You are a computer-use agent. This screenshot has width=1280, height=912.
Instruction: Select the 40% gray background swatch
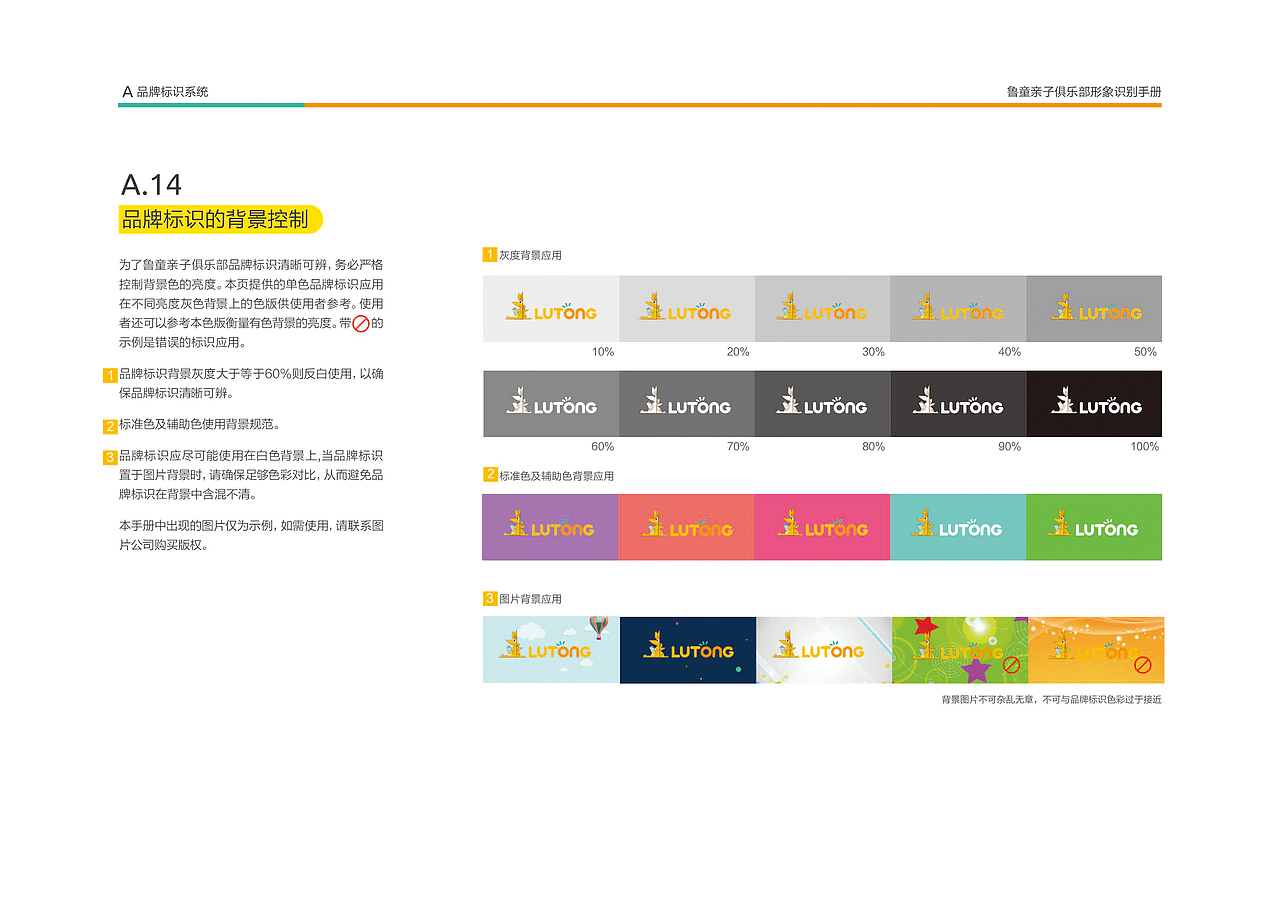click(959, 309)
